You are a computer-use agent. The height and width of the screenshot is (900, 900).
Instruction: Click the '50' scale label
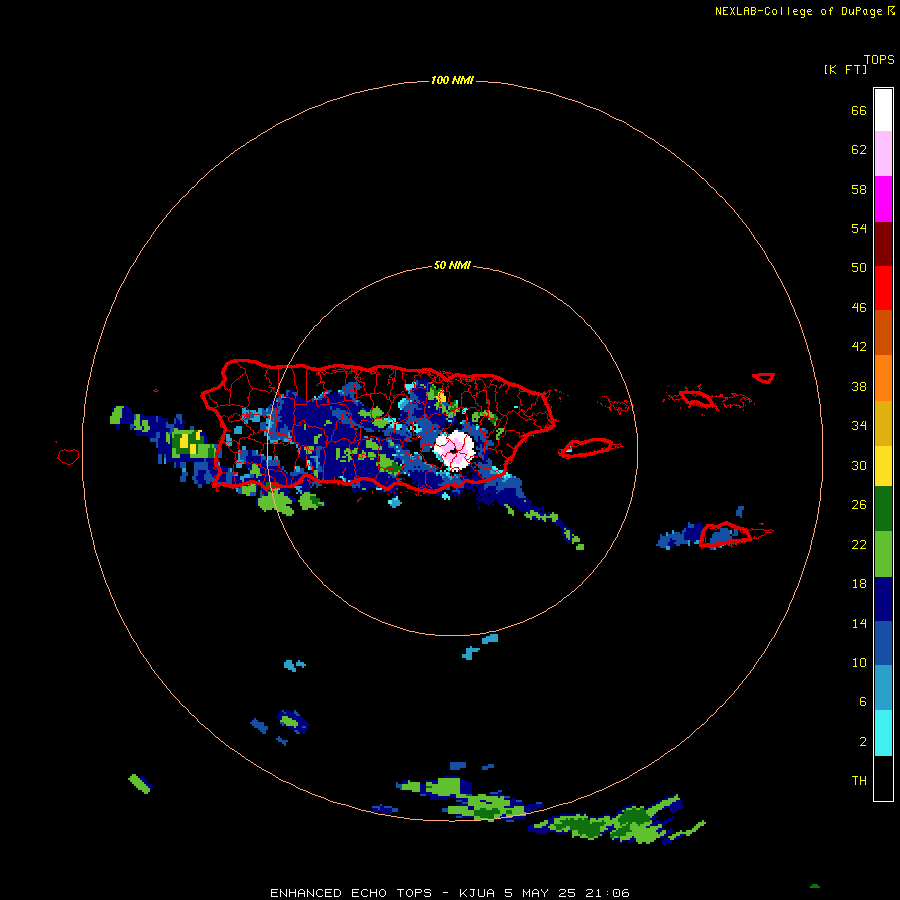pos(859,268)
